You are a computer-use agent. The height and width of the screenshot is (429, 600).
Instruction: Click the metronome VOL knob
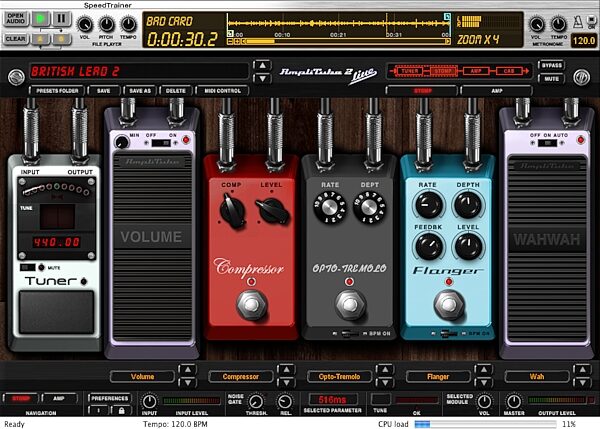pos(536,24)
